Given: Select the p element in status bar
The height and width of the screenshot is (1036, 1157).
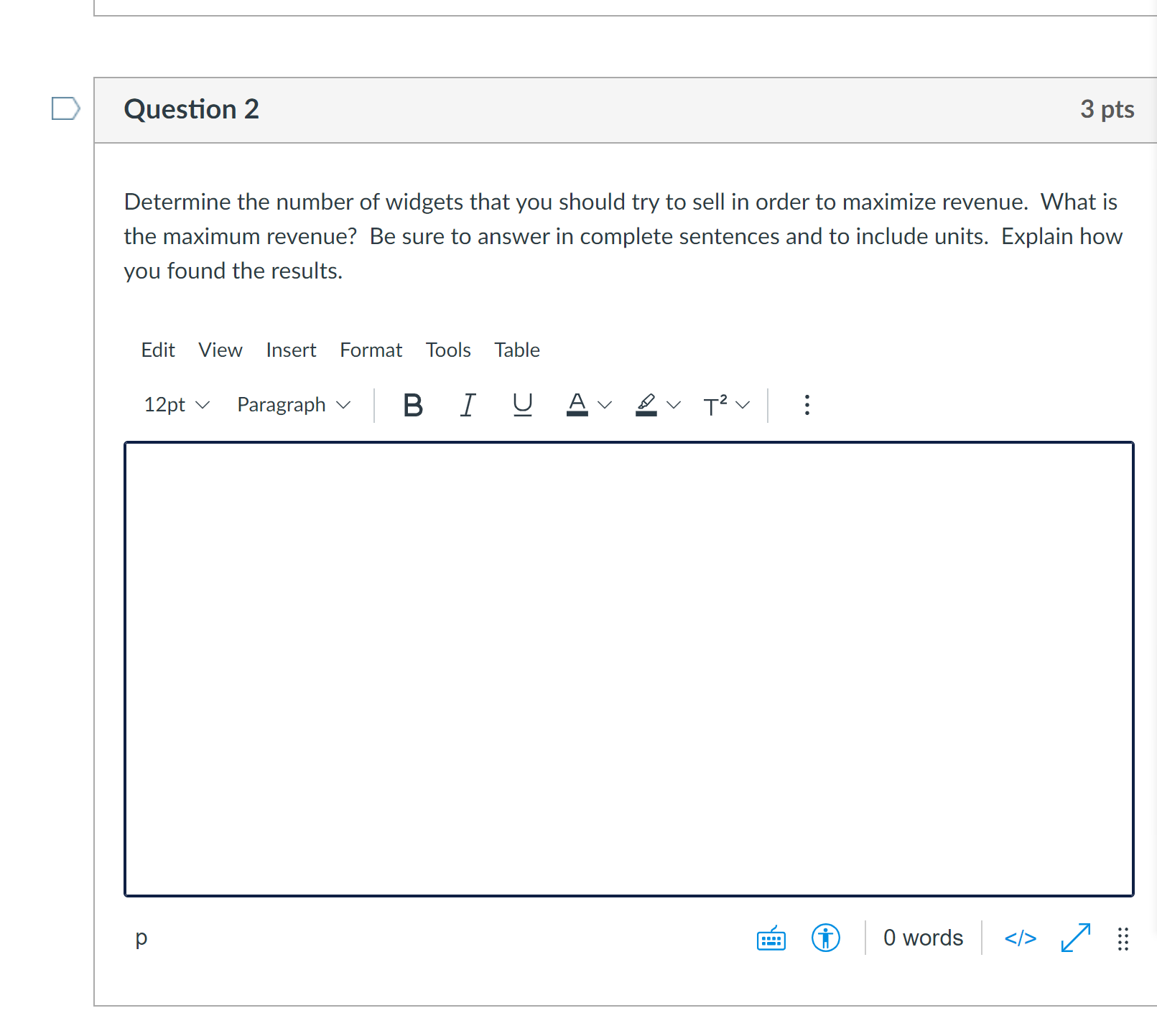Looking at the screenshot, I should click(x=141, y=937).
